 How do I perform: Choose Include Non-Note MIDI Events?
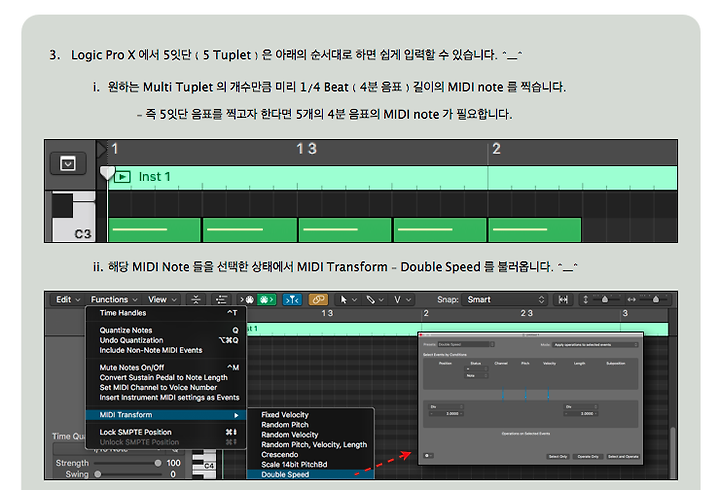click(166, 350)
